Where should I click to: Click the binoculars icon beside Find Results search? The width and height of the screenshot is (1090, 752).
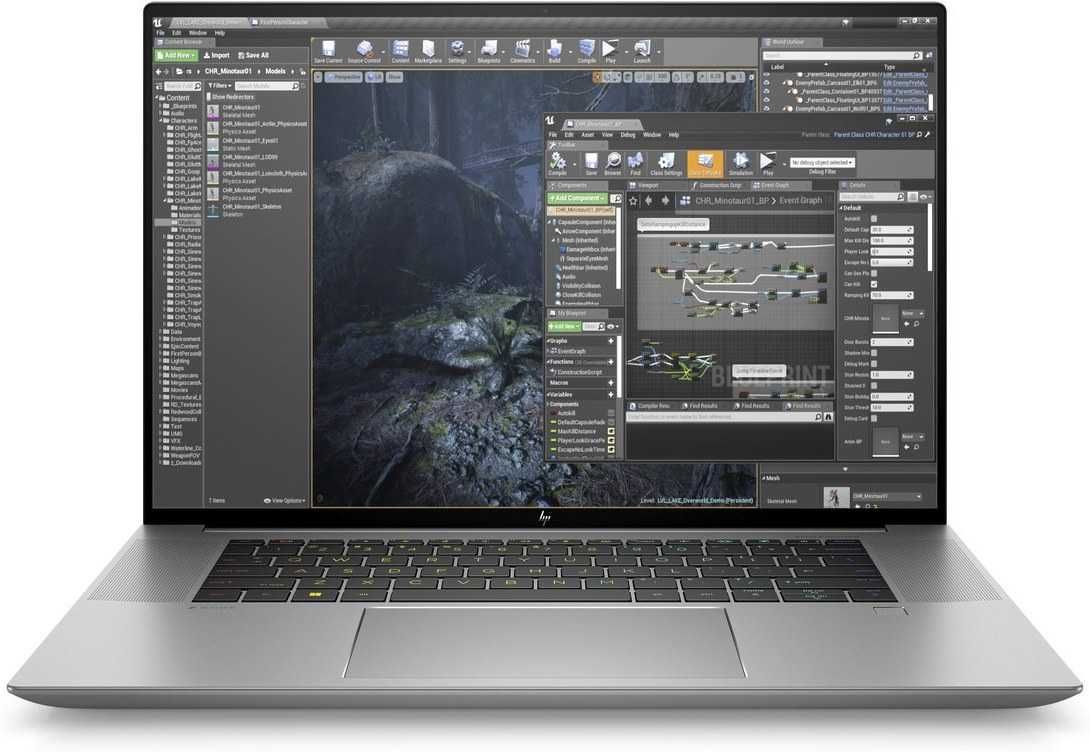(x=828, y=417)
